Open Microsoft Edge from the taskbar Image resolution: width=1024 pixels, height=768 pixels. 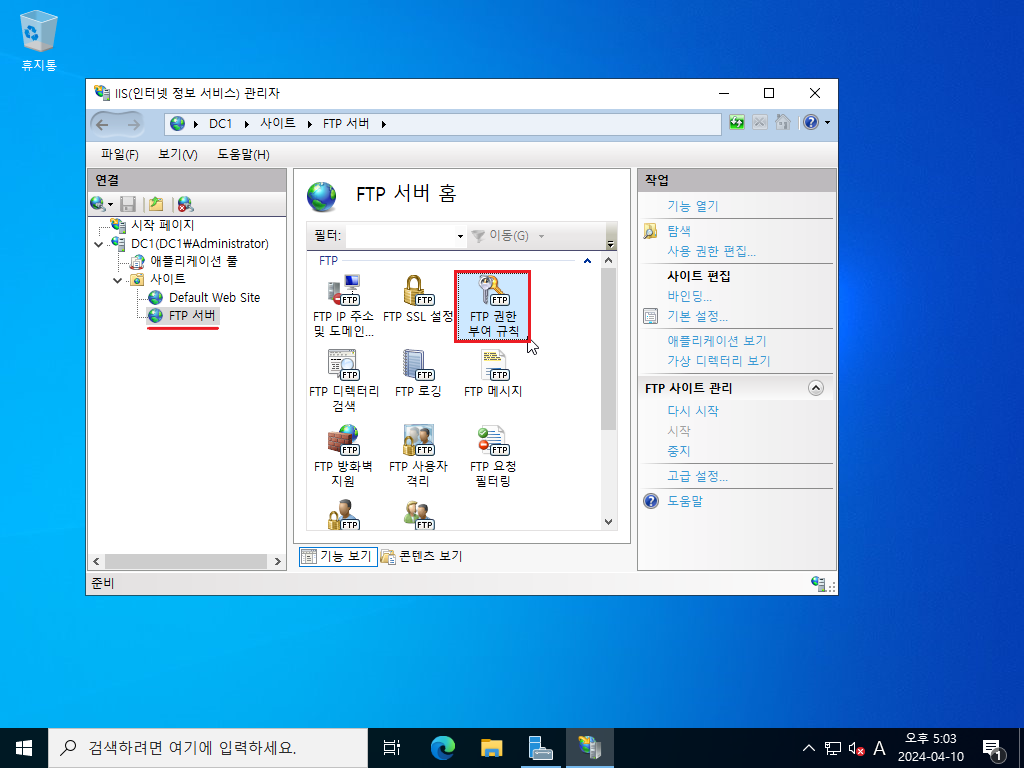(x=443, y=748)
